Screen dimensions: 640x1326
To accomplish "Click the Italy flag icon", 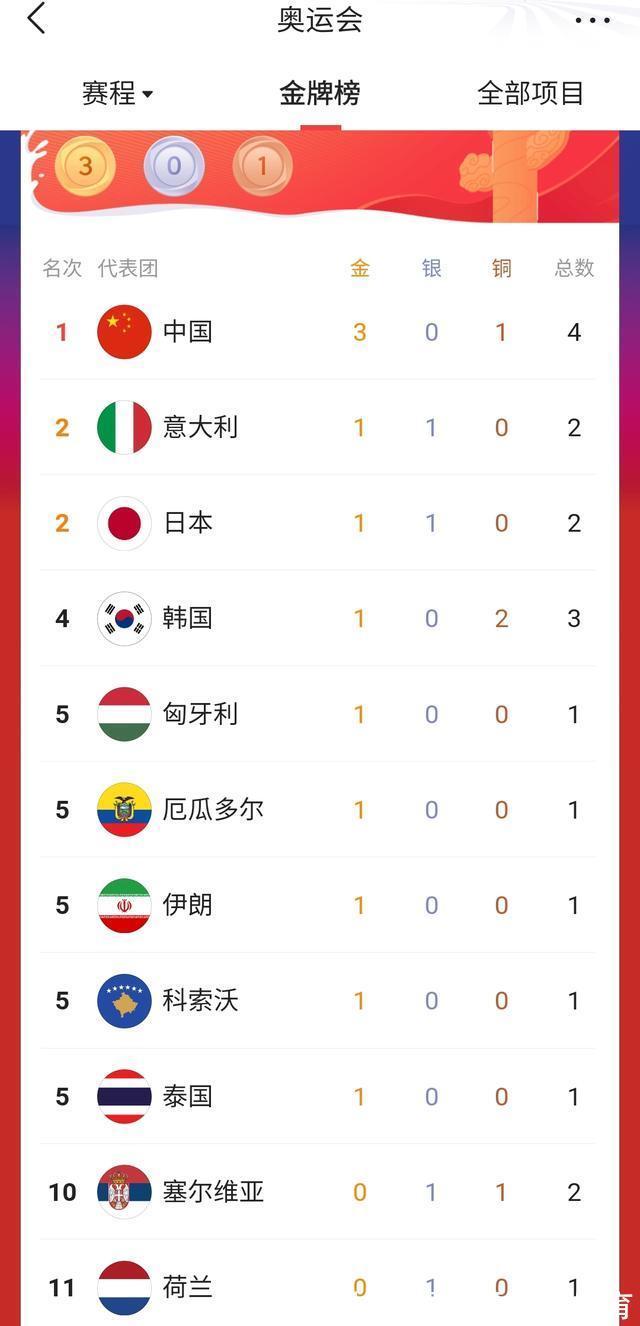I will click(124, 428).
